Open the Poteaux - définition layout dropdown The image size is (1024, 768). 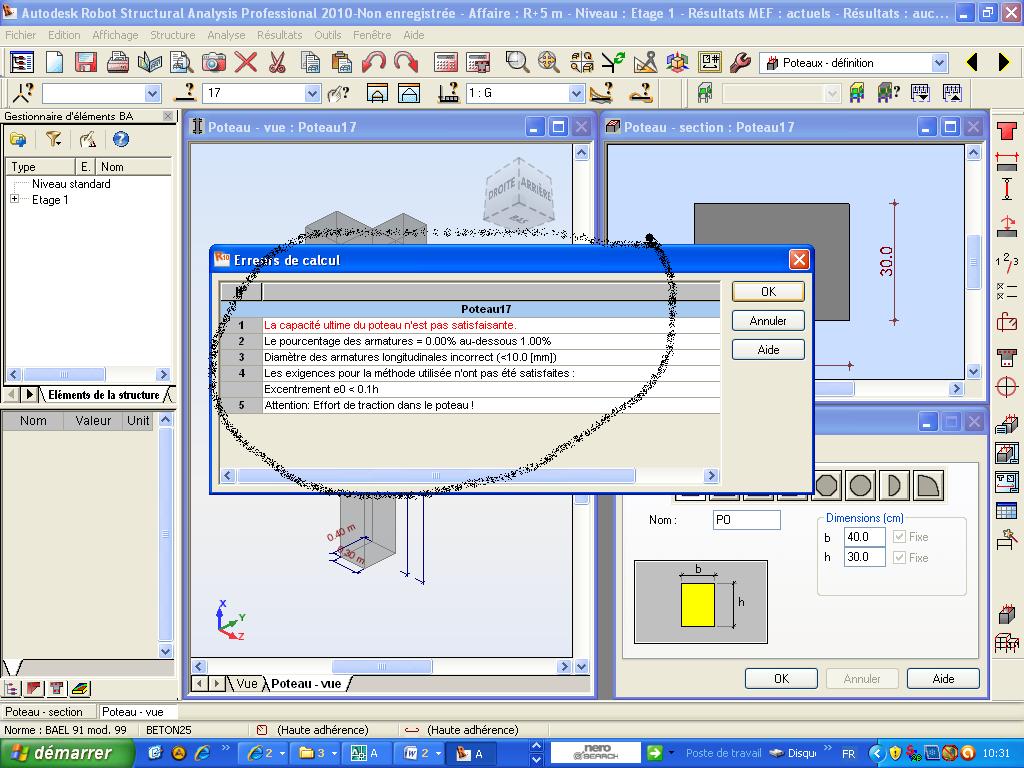coord(939,63)
